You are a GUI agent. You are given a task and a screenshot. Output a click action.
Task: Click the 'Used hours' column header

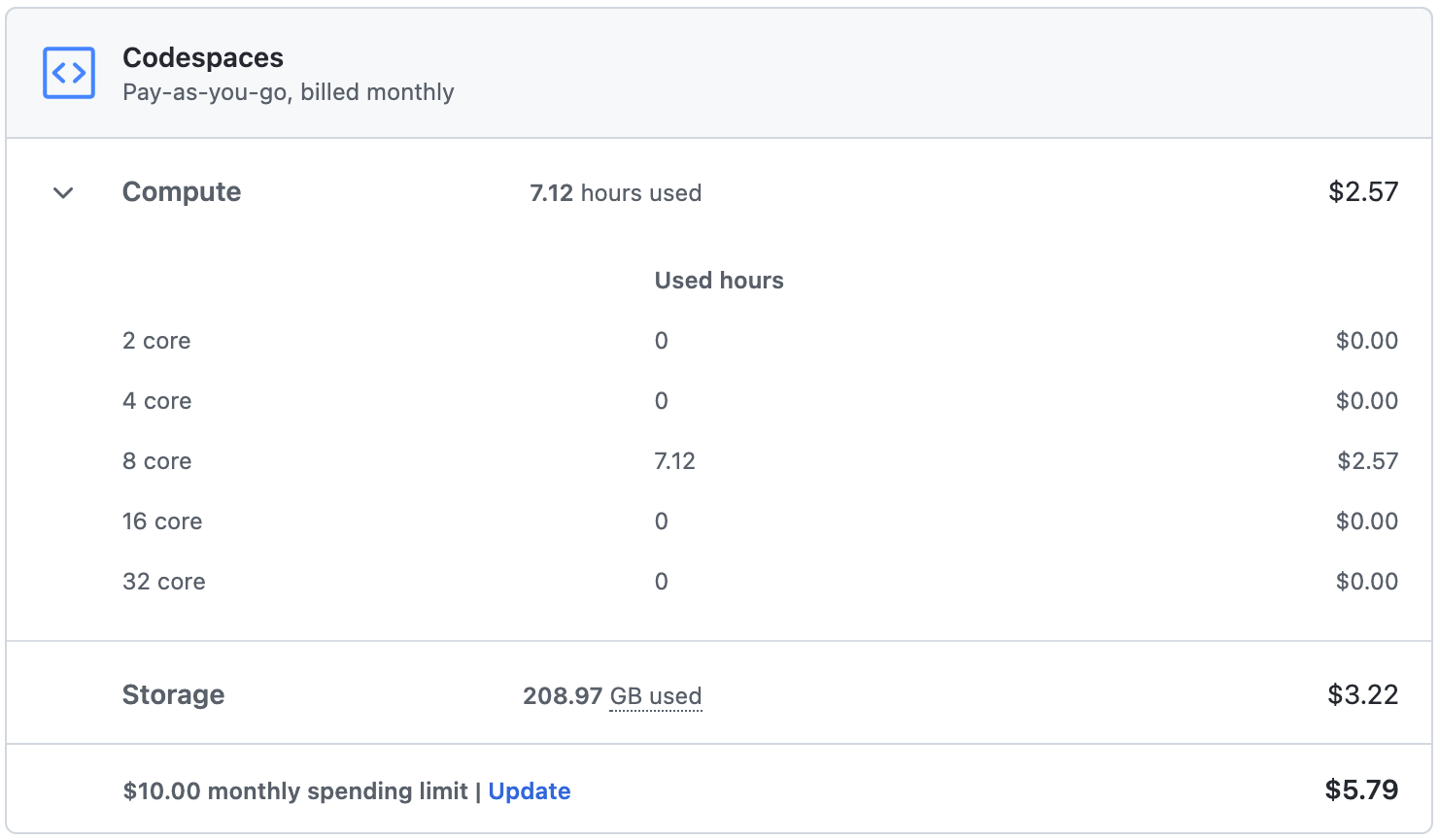(719, 281)
